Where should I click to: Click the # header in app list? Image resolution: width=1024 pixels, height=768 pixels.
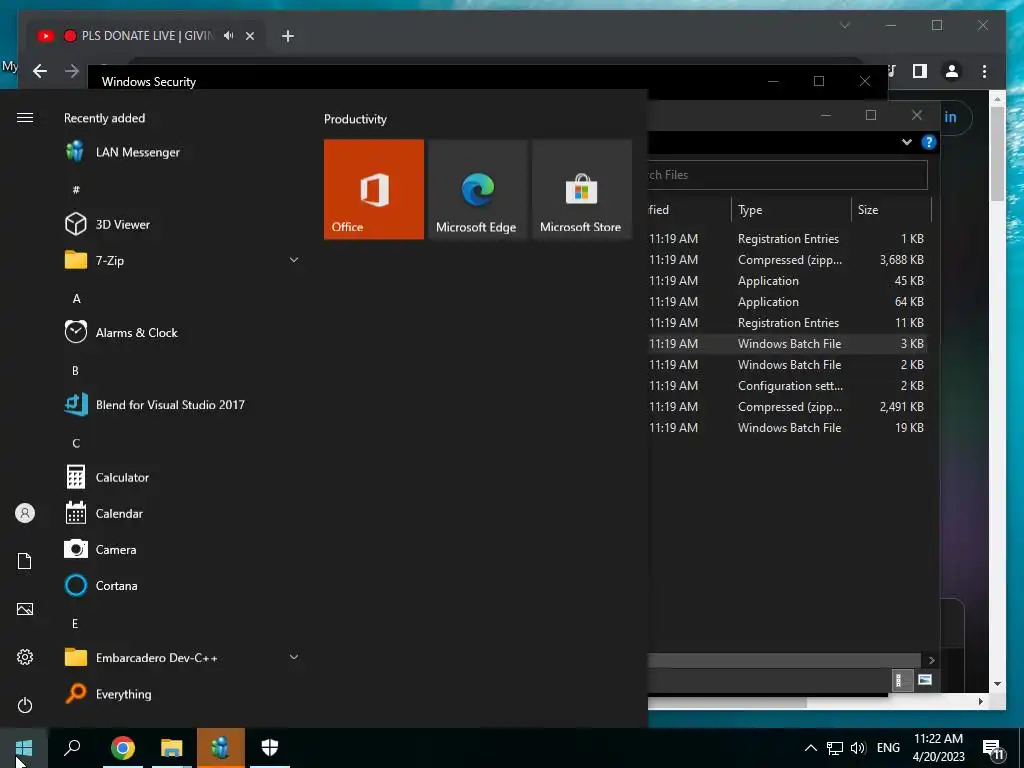click(x=76, y=190)
